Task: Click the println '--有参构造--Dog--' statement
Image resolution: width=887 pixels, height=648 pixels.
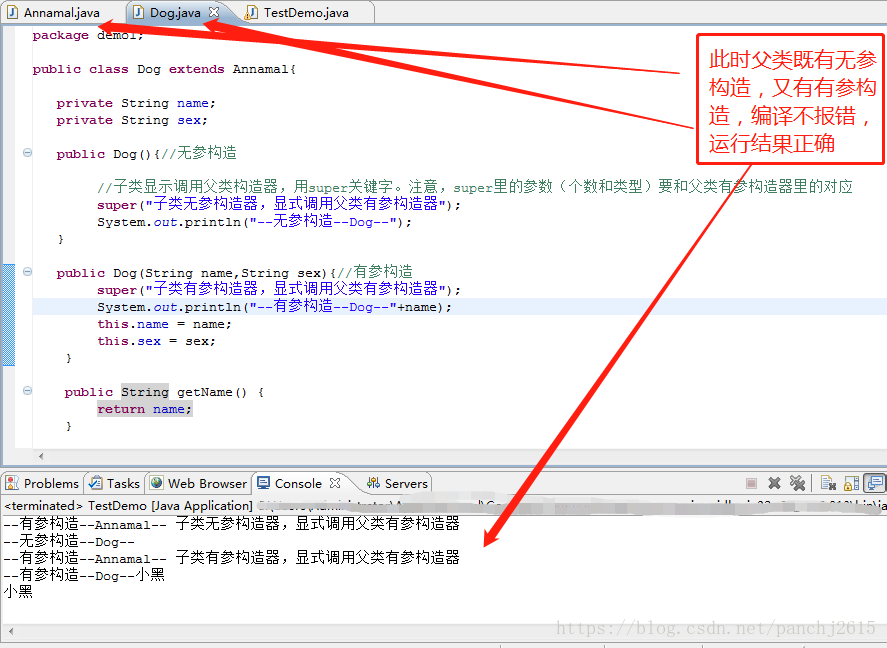Action: coord(274,306)
